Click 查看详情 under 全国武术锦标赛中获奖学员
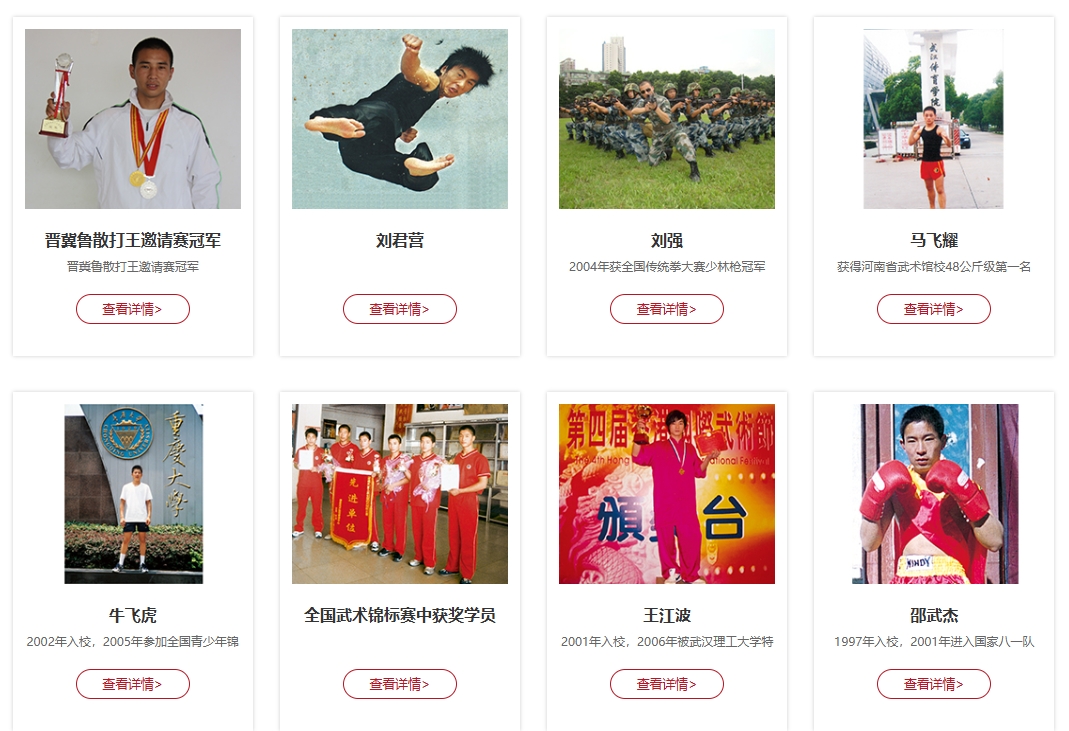The height and width of the screenshot is (731, 1069). 400,684
